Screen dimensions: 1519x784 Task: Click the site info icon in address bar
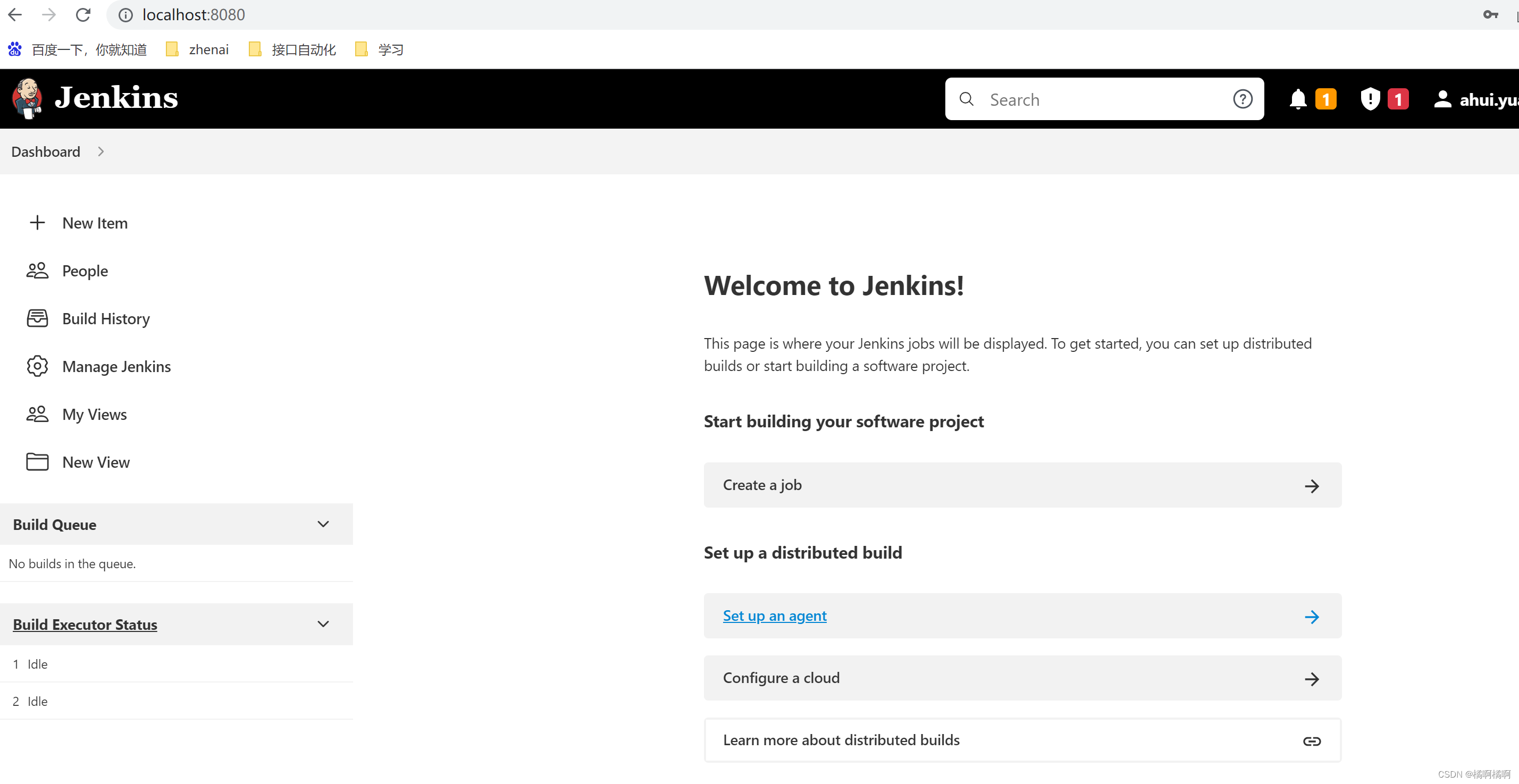[x=125, y=15]
